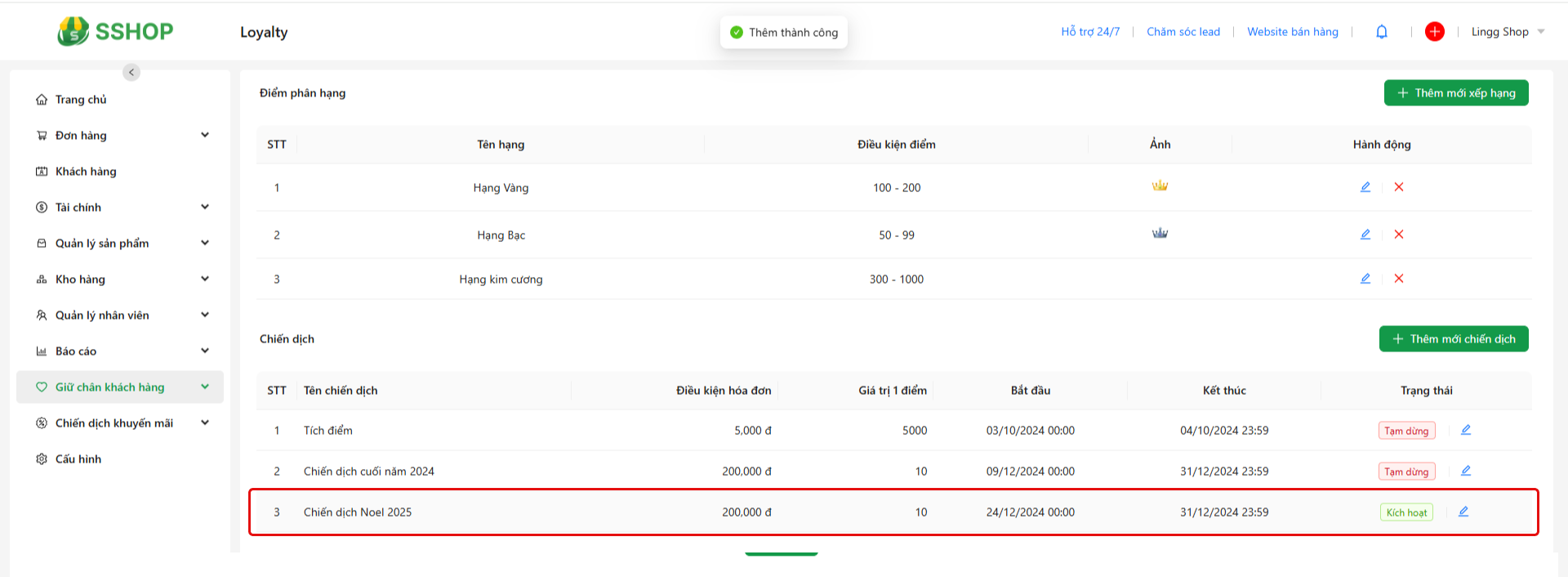
Task: Toggle Tạm dừng status for Tích điểm
Action: [x=1406, y=431]
